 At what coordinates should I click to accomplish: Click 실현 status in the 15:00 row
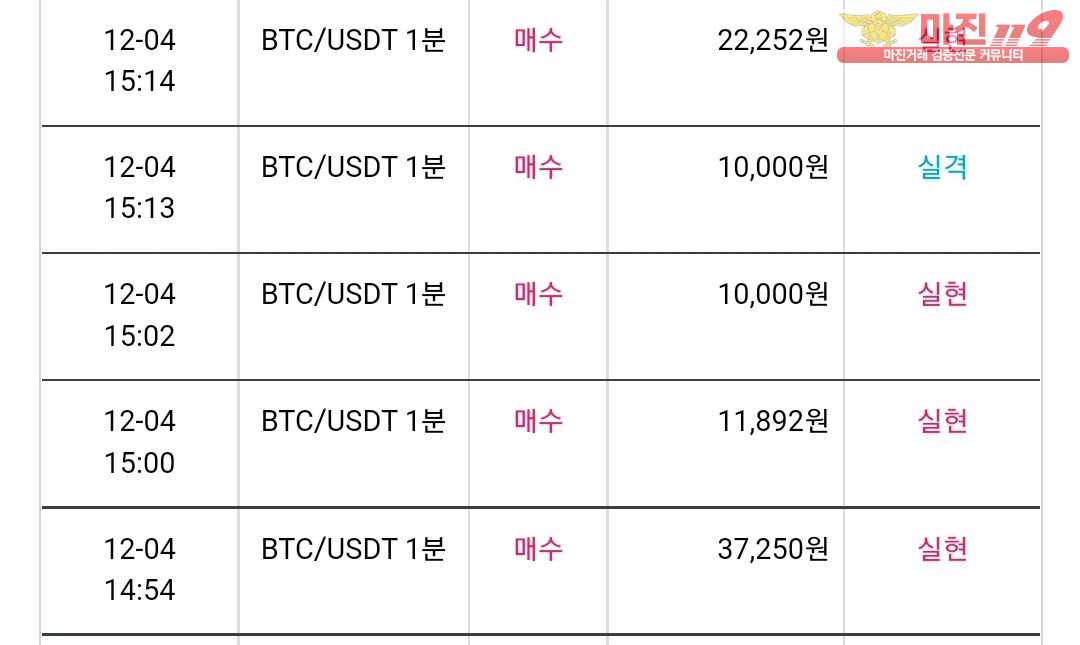coord(943,421)
